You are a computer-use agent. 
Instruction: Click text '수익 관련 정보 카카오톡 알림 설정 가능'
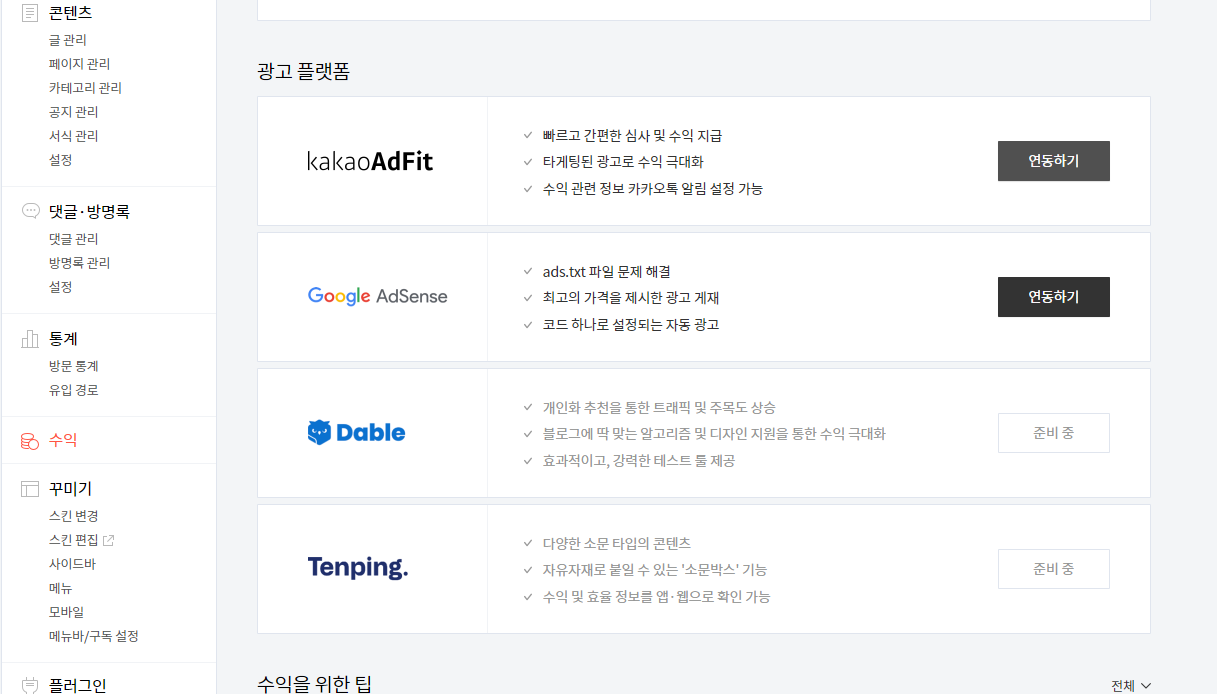point(653,188)
